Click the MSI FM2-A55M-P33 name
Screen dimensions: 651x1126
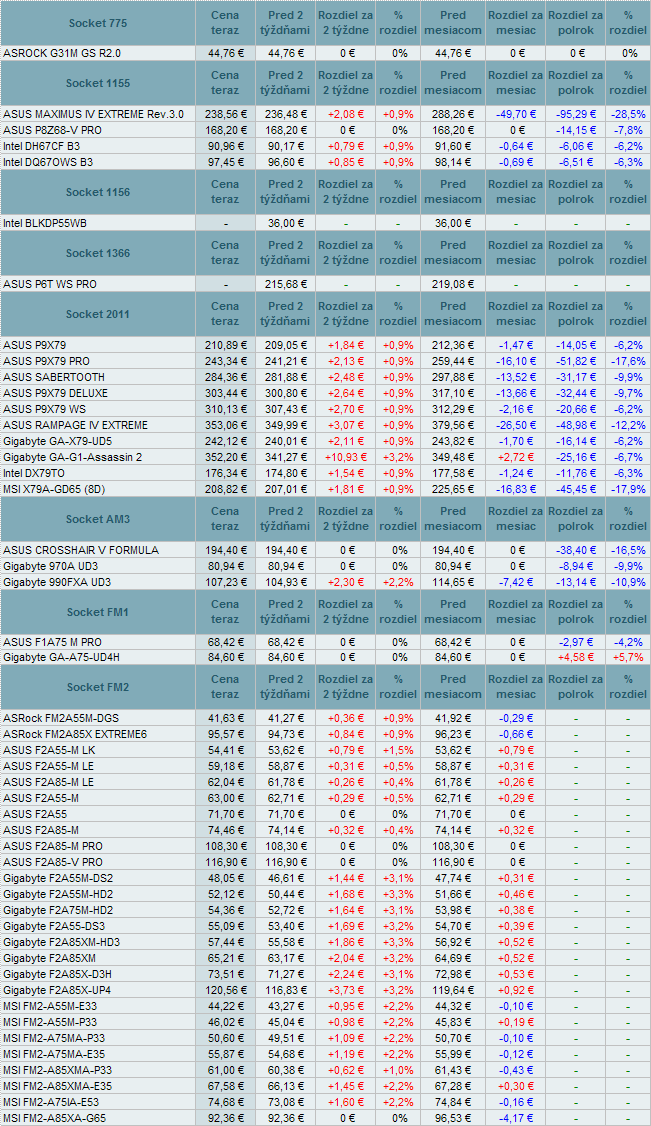pos(50,1023)
